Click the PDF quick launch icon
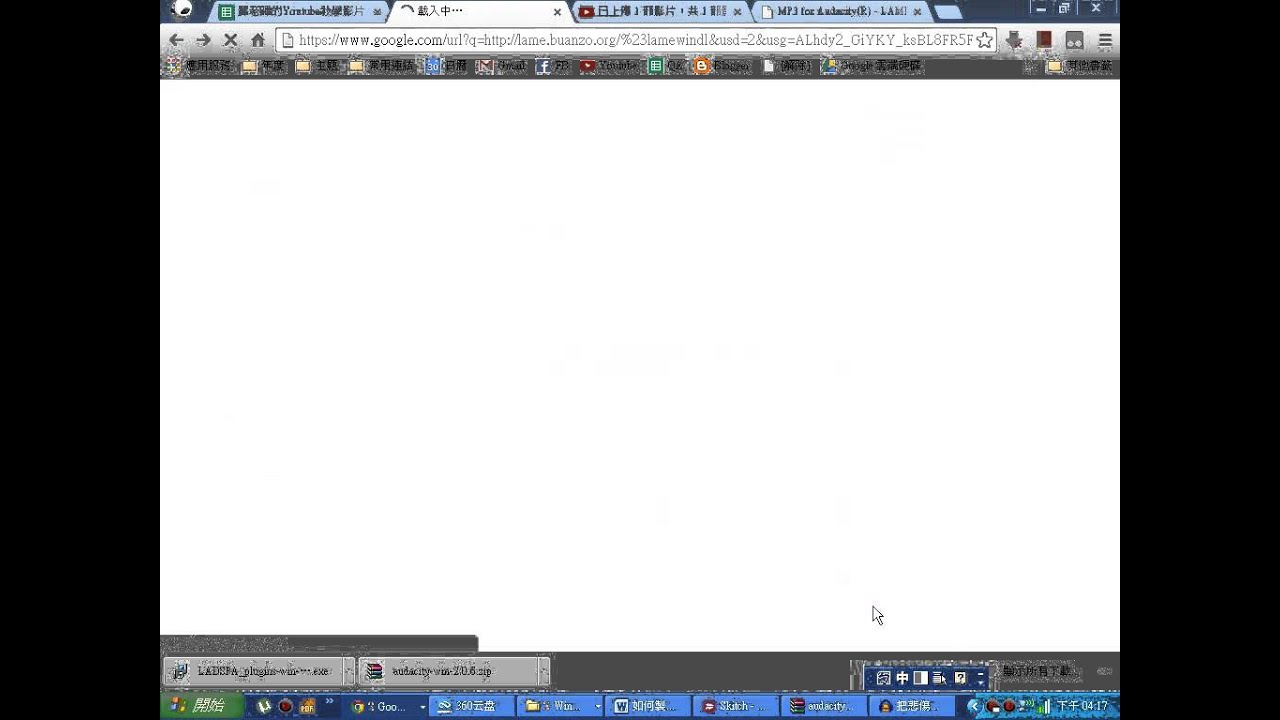The width and height of the screenshot is (1280, 720). pos(308,706)
